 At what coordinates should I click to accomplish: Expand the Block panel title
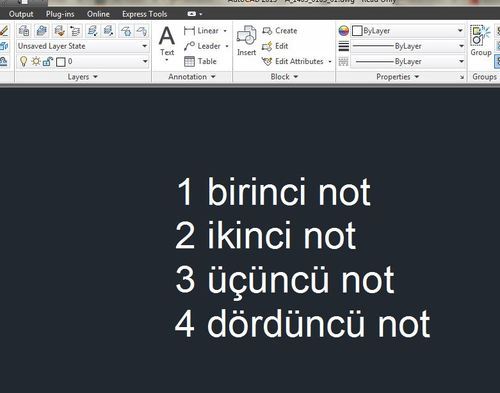click(x=284, y=77)
